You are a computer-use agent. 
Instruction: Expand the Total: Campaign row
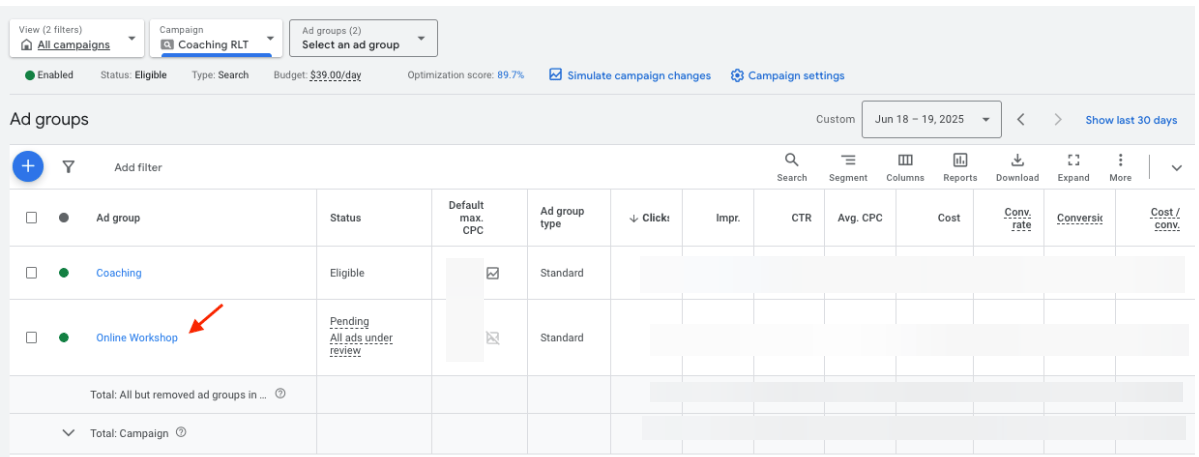[x=69, y=433]
